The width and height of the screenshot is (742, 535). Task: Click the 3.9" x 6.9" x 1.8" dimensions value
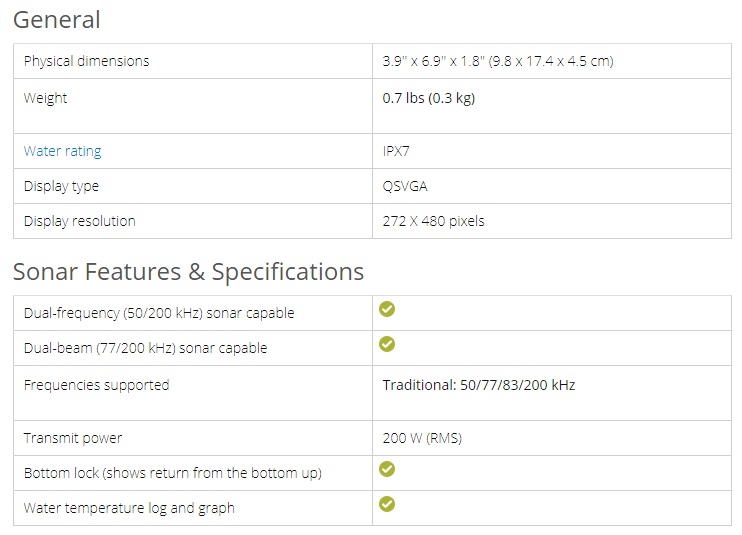(497, 61)
